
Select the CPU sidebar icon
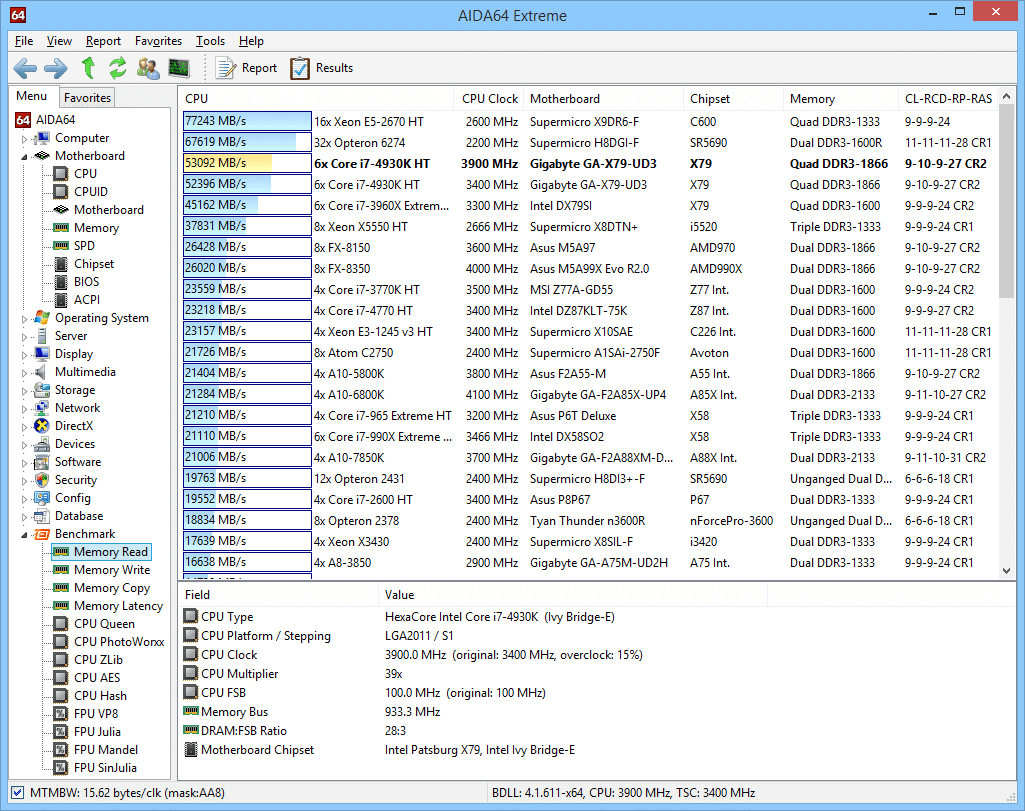pyautogui.click(x=86, y=173)
